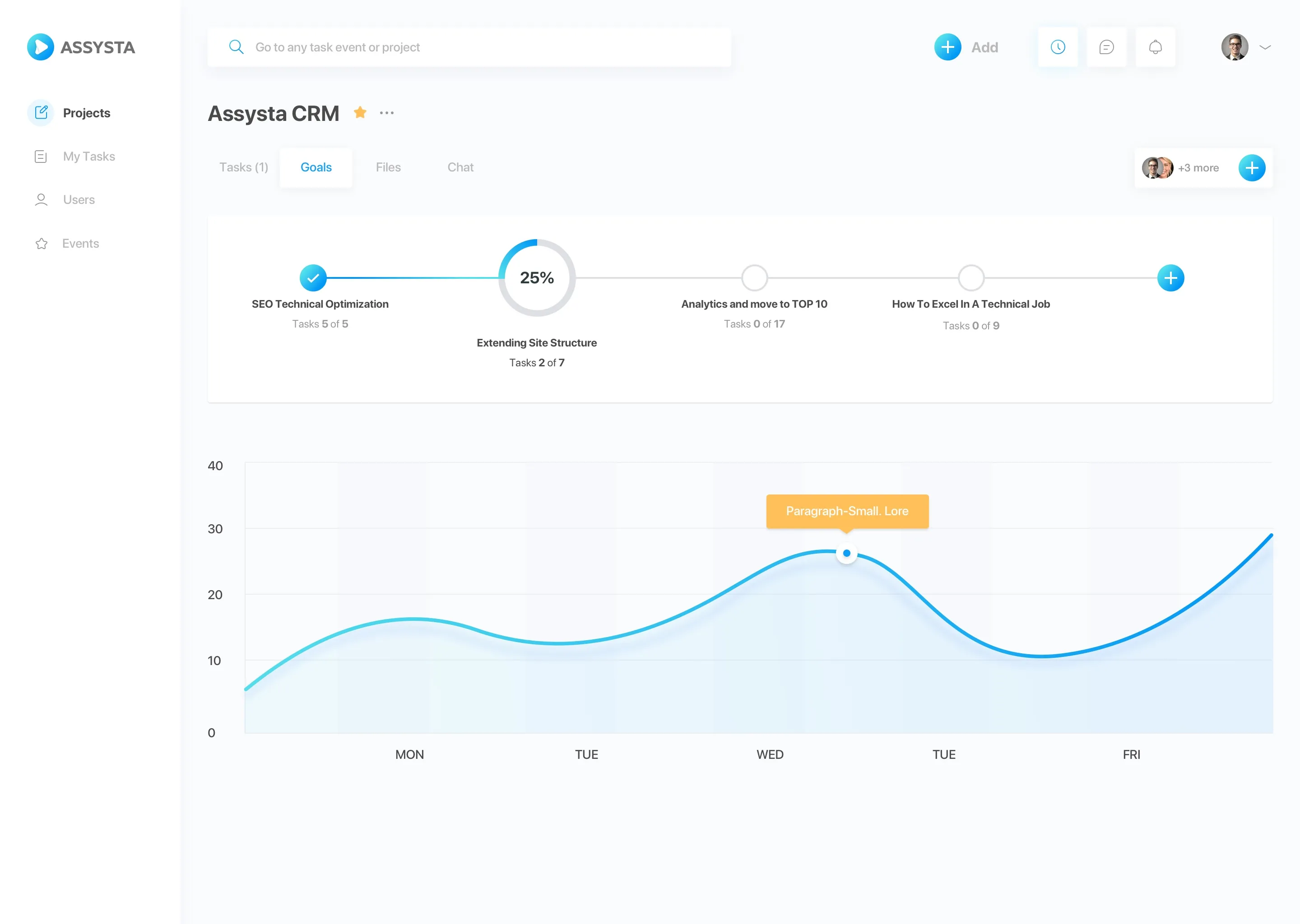
Task: Click the 25% progress ring for Extending Site Structure
Action: [537, 278]
